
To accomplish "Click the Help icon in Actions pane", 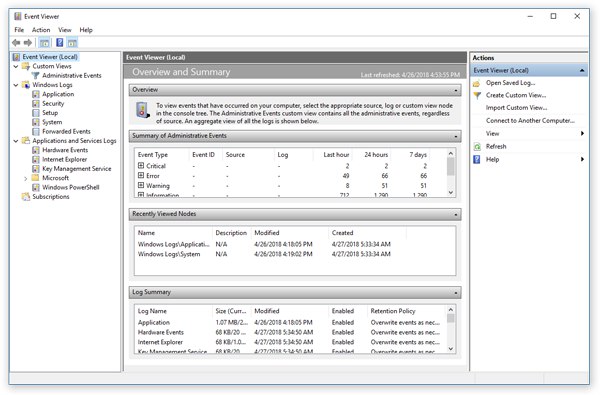I will [477, 159].
